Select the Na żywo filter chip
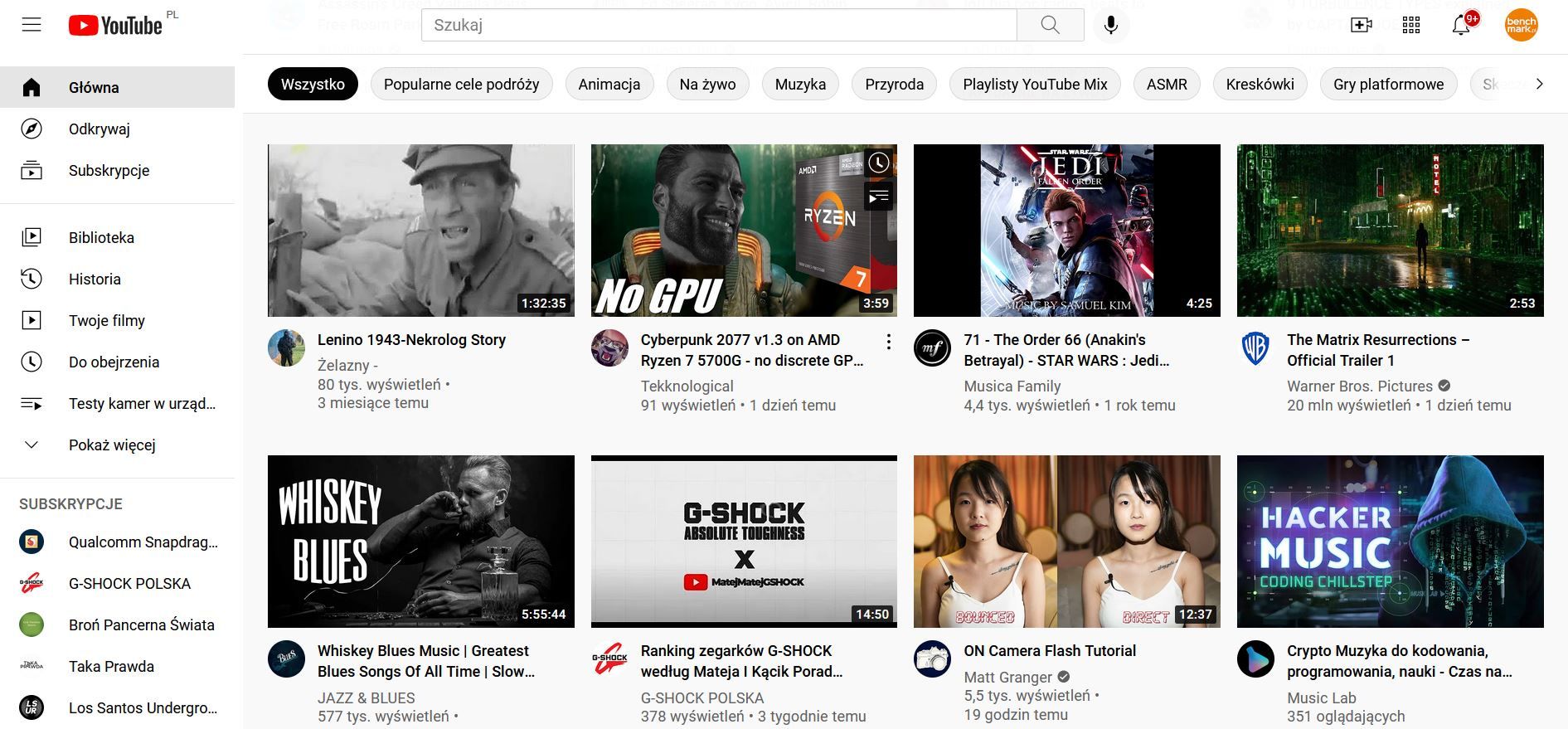This screenshot has width=1568, height=729. click(707, 84)
